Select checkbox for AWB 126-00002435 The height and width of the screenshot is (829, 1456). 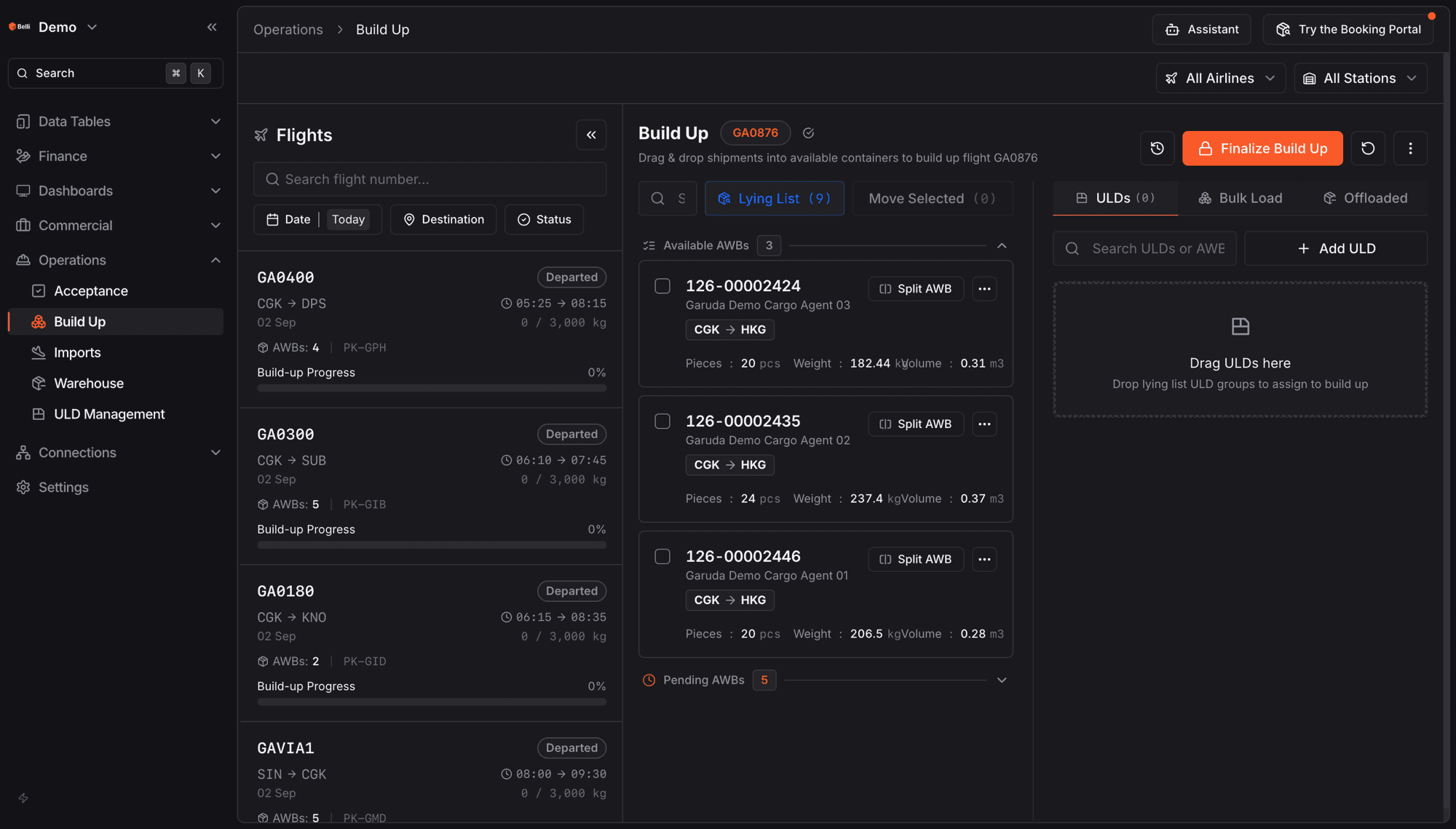[x=662, y=421]
